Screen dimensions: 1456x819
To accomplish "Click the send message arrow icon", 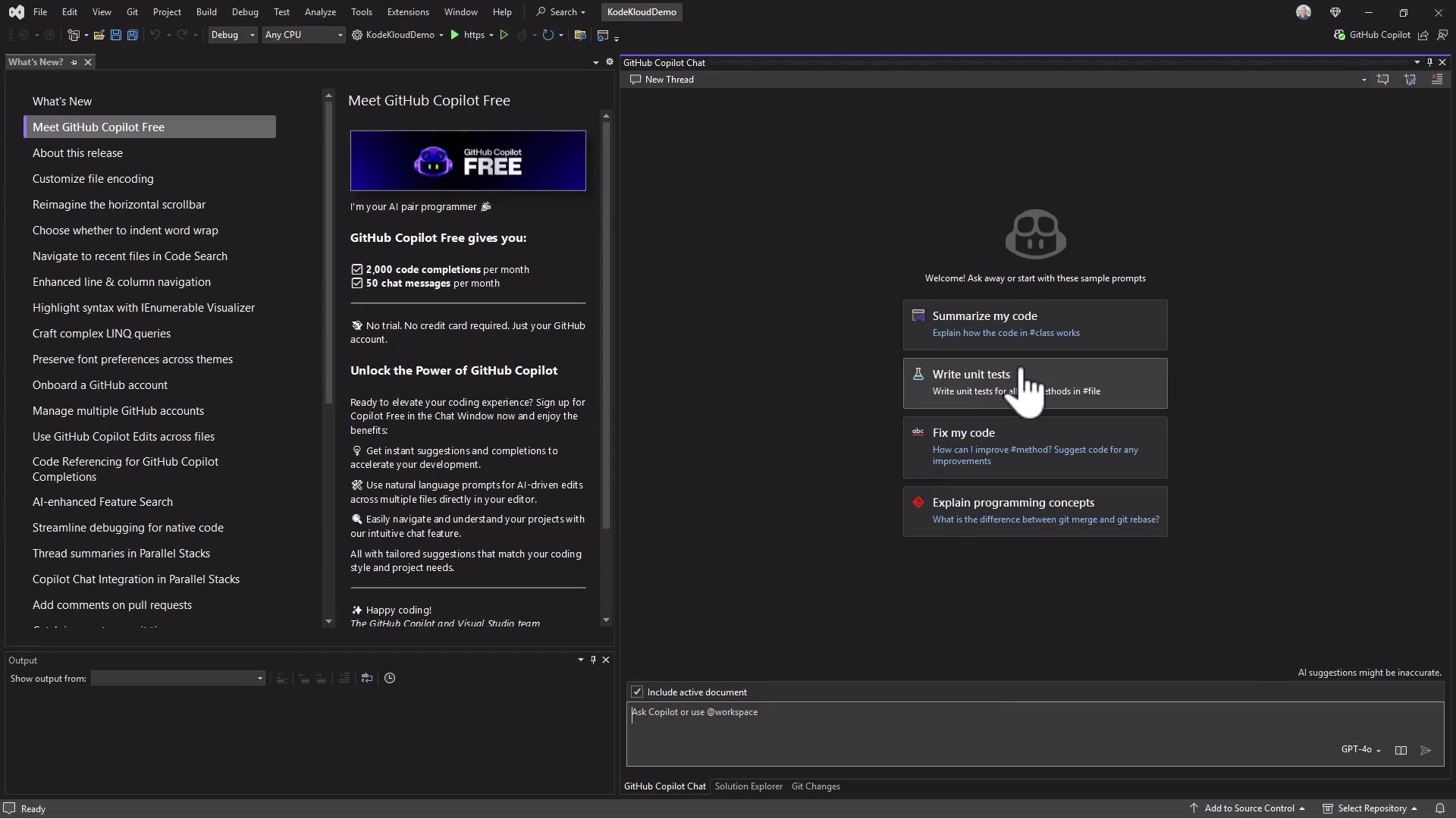I will pyautogui.click(x=1426, y=751).
